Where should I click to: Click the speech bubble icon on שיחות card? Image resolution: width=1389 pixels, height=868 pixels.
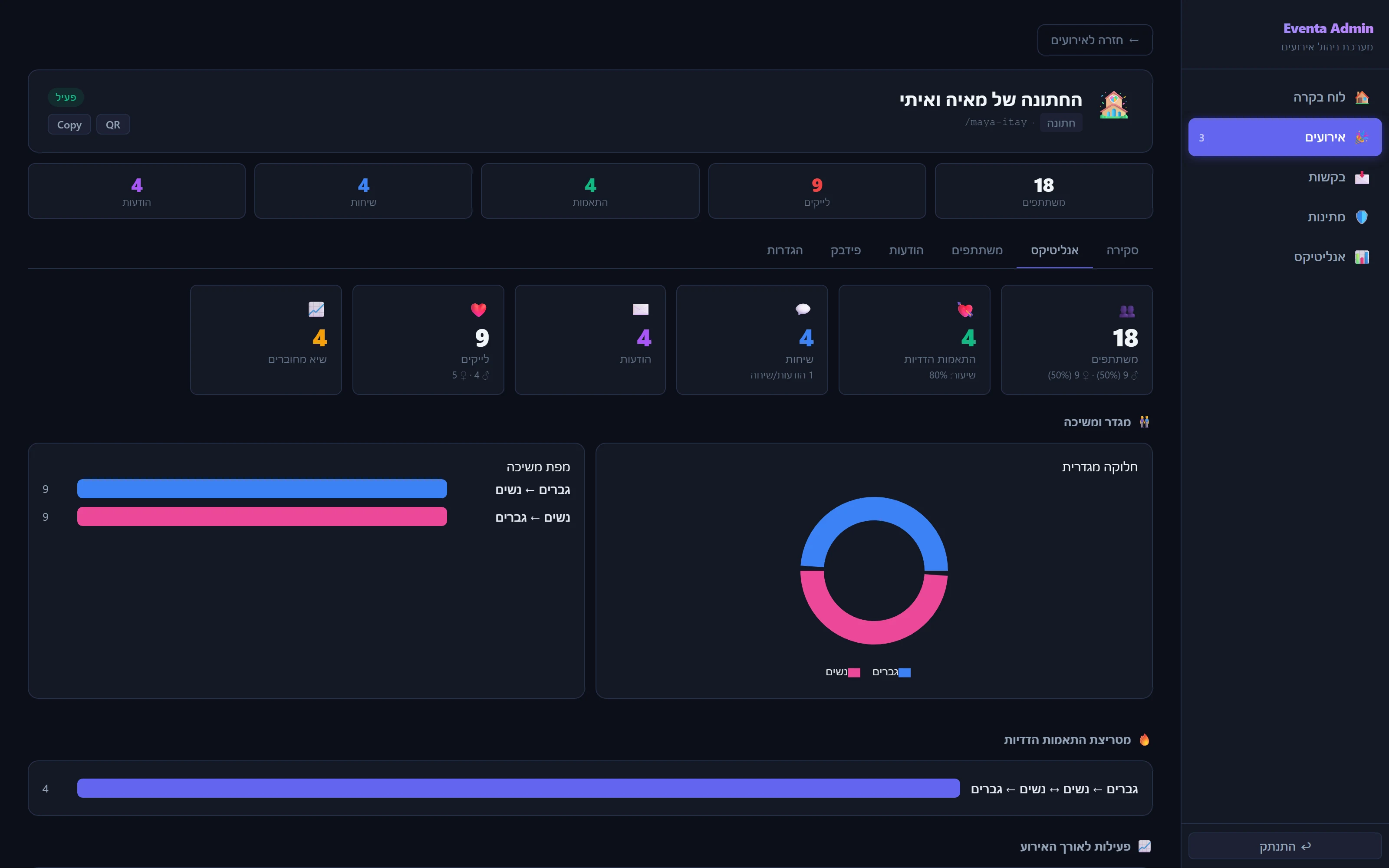(803, 309)
